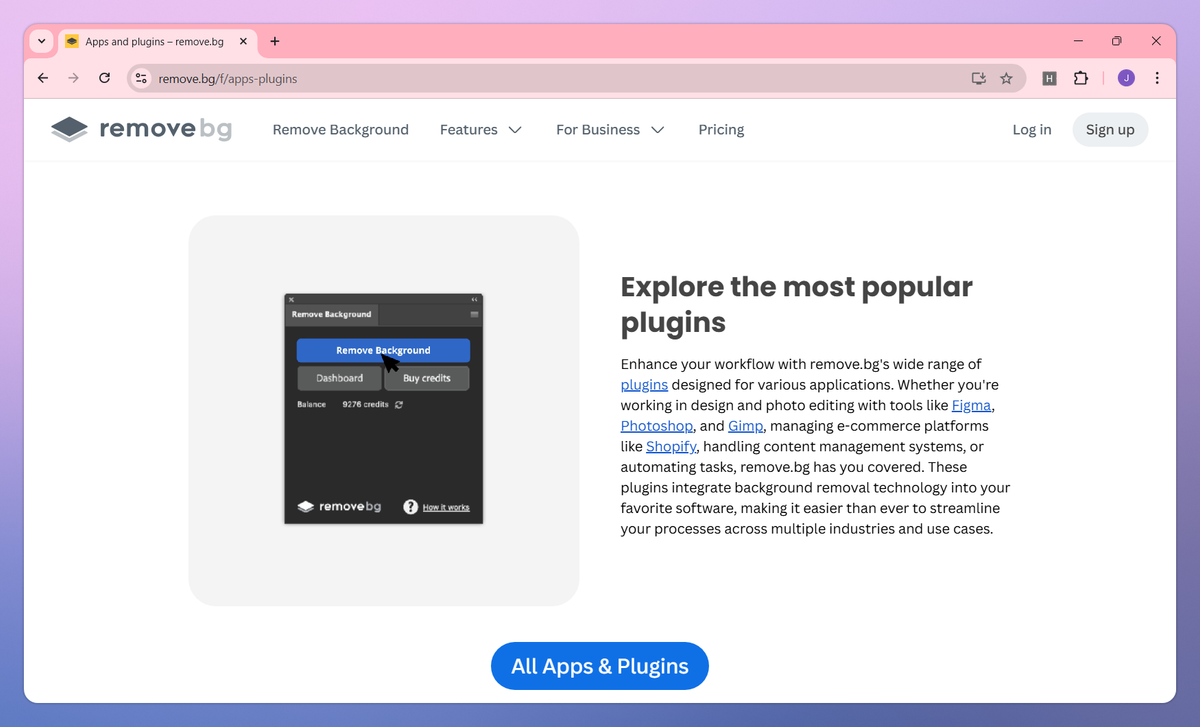Screen dimensions: 1200x727
Task: Open the Photoshop link
Action: [657, 426]
